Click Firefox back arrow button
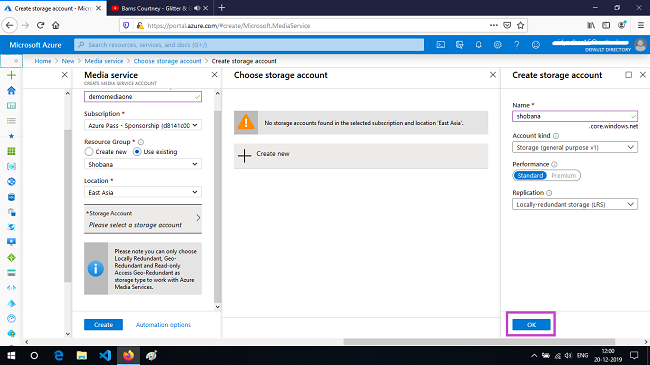The width and height of the screenshot is (650, 365). (10, 25)
